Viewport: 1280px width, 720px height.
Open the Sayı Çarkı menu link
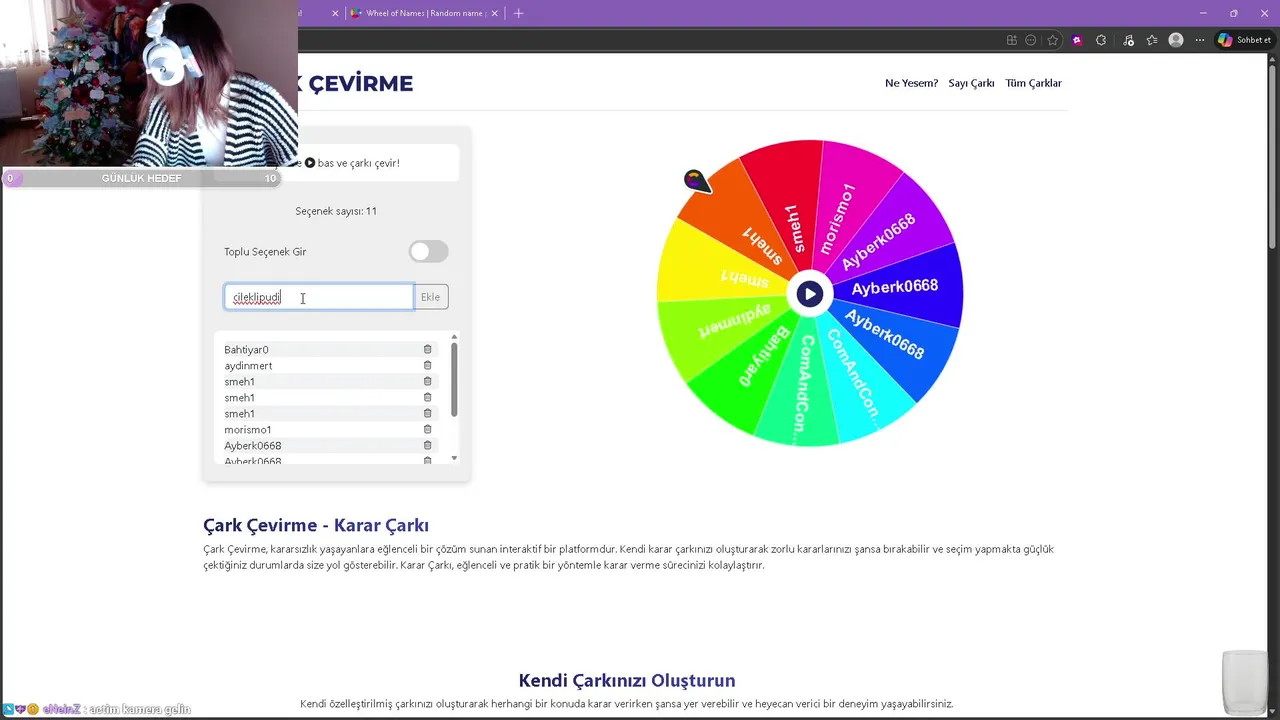tap(971, 83)
